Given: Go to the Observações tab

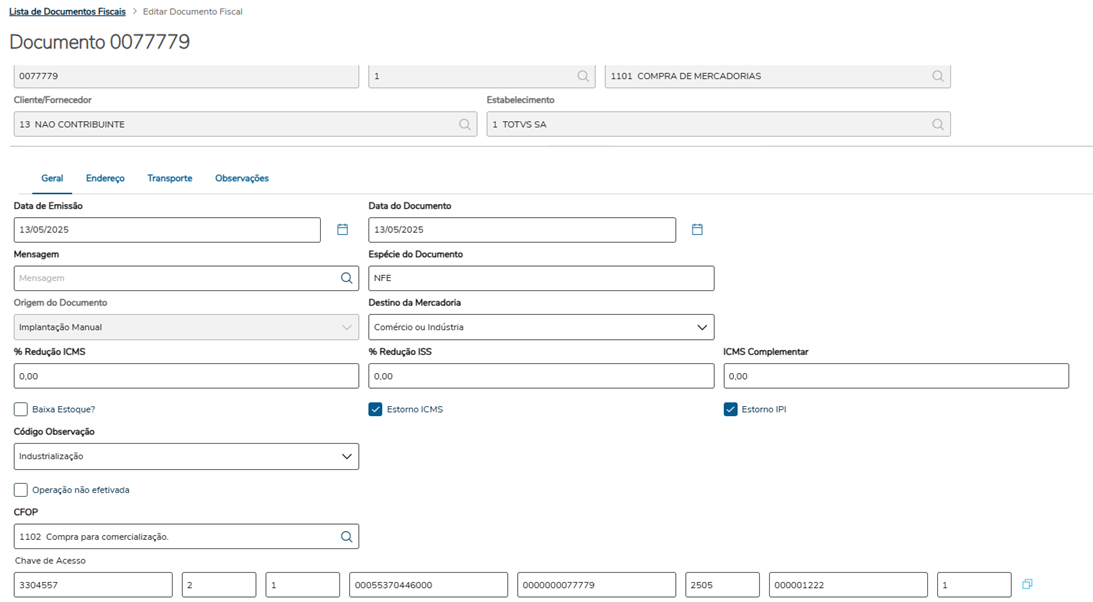Looking at the screenshot, I should [x=242, y=178].
